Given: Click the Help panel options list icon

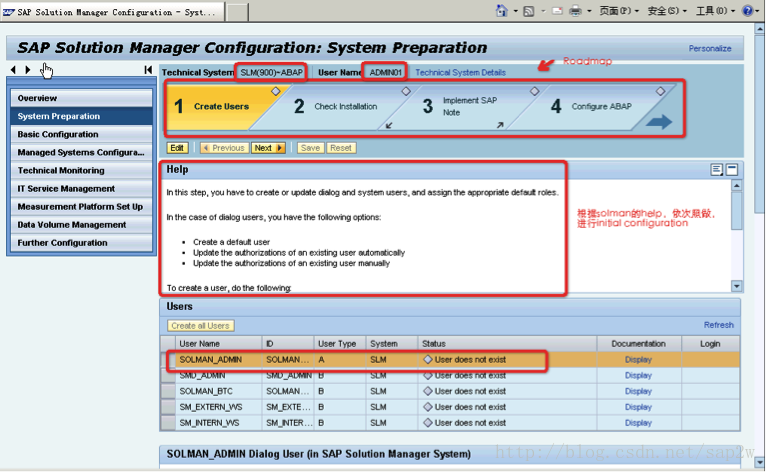Looking at the screenshot, I should coord(717,170).
